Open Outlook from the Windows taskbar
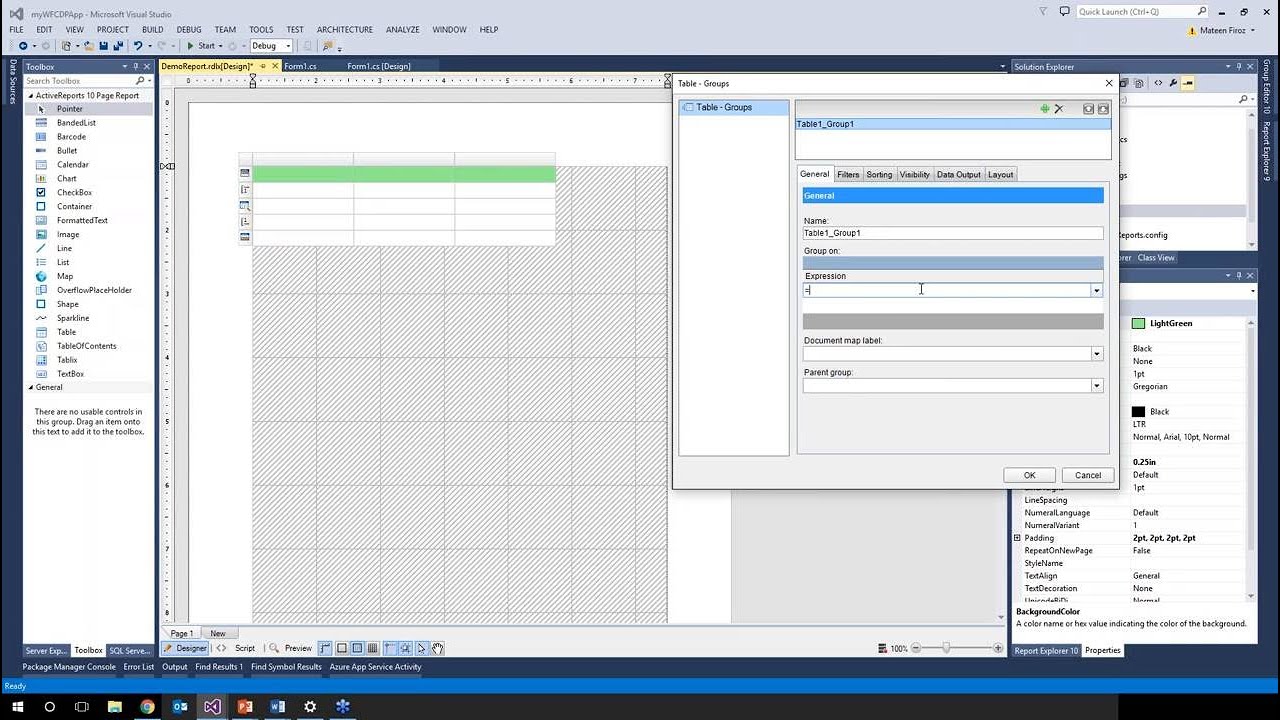This screenshot has width=1280, height=720. pyautogui.click(x=180, y=706)
